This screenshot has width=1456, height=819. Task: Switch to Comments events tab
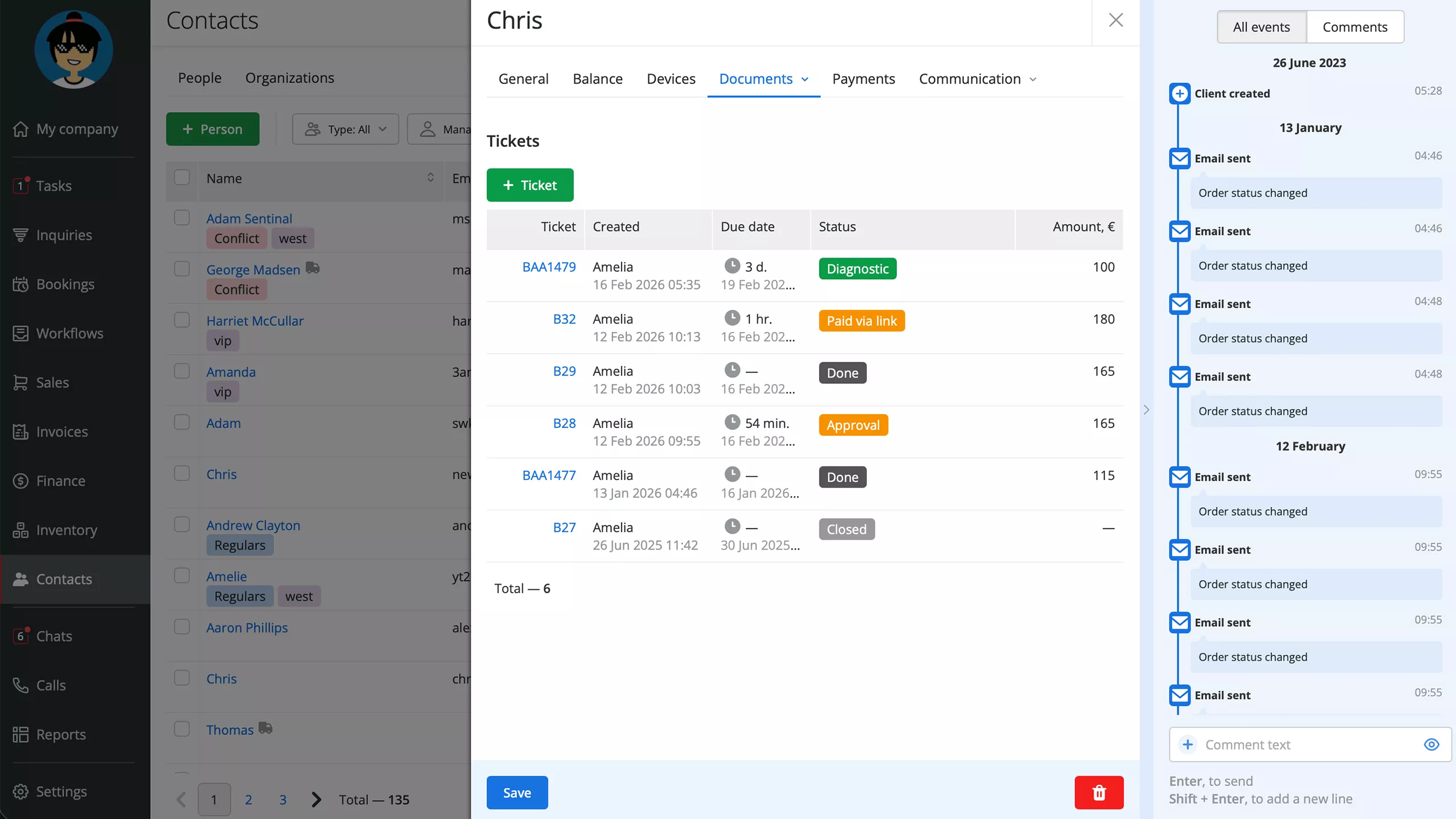tap(1354, 27)
